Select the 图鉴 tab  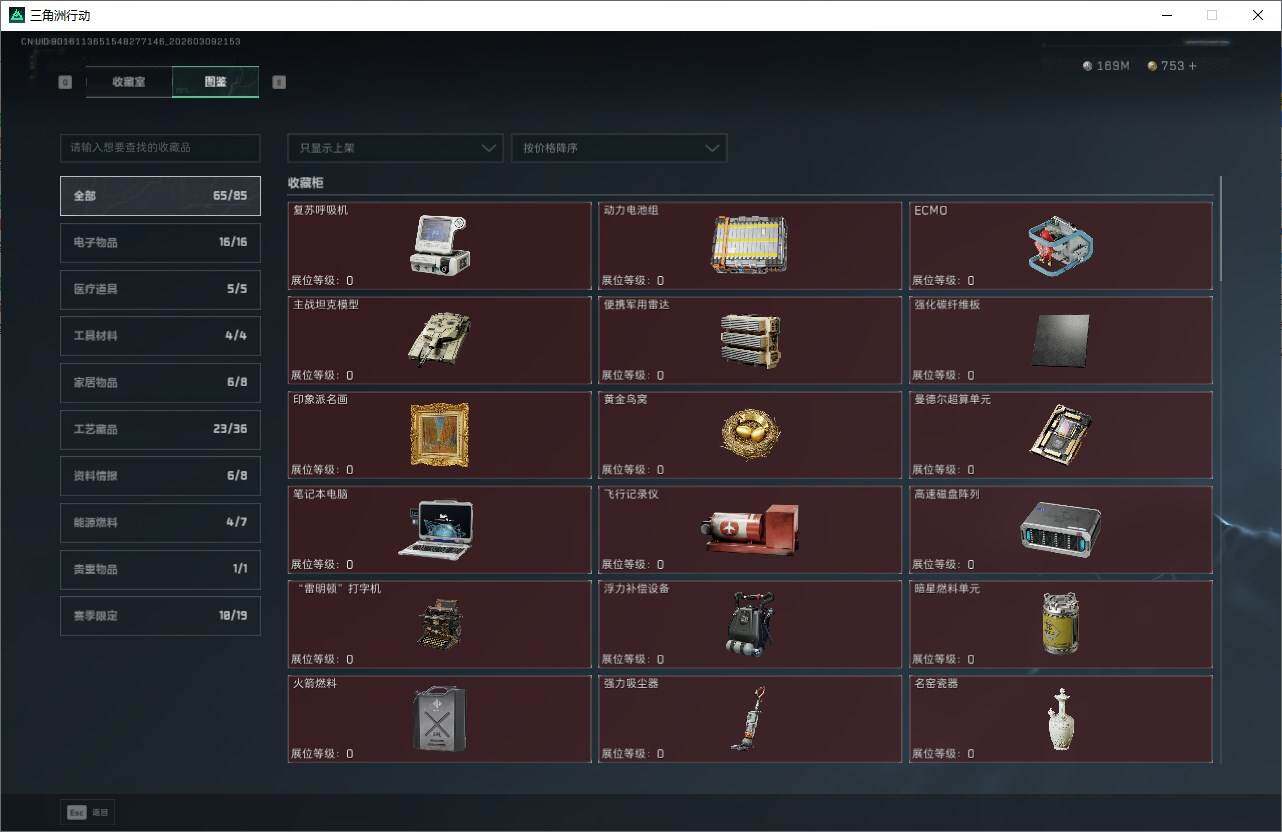point(215,82)
